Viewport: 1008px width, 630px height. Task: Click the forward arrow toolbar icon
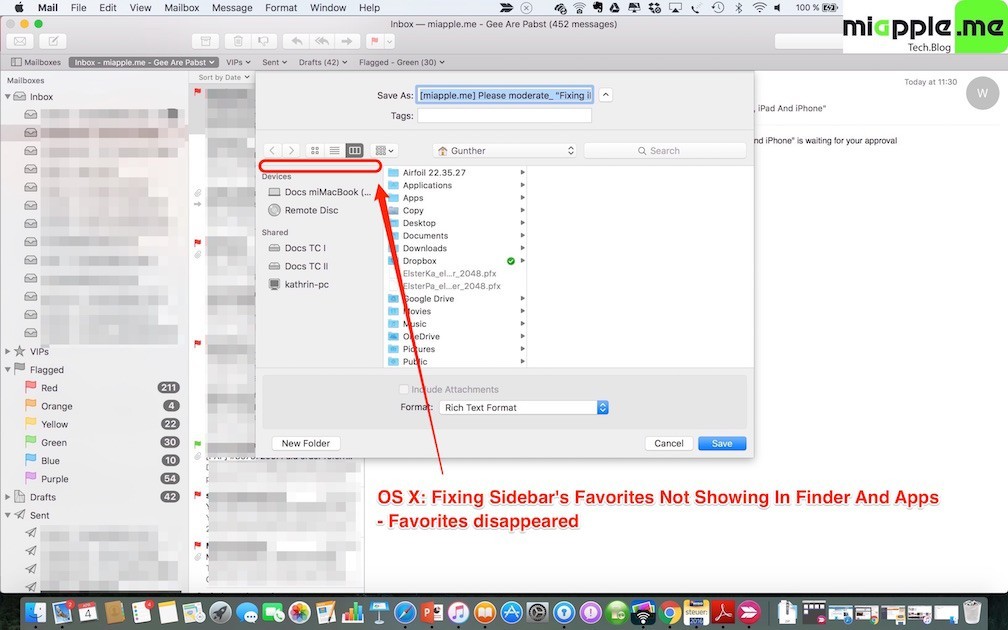point(346,41)
